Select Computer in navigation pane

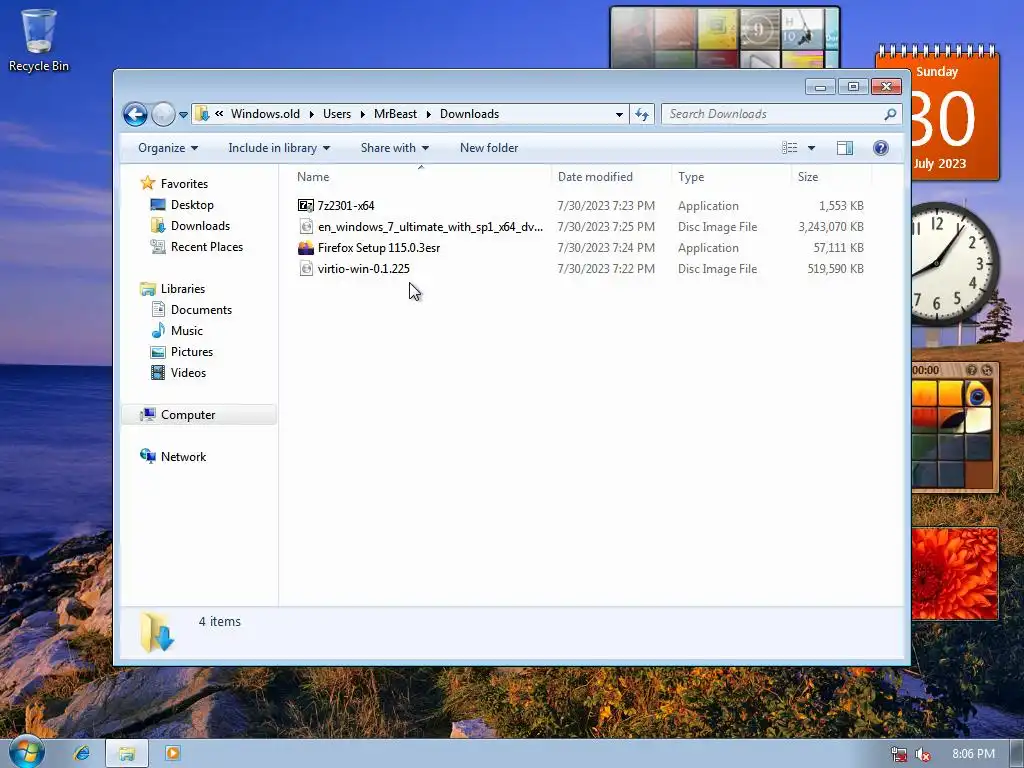[199, 415]
